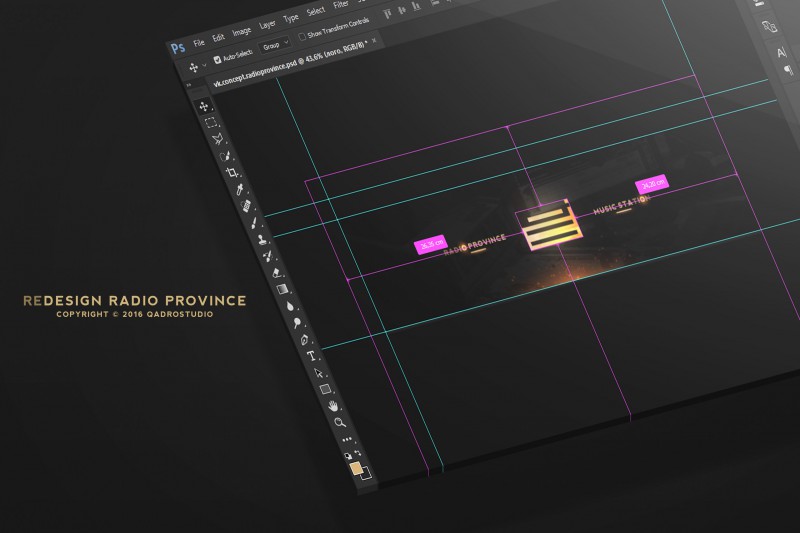Image resolution: width=800 pixels, height=533 pixels.
Task: Uncheck the Auto-Select checkbox
Action: click(x=217, y=60)
